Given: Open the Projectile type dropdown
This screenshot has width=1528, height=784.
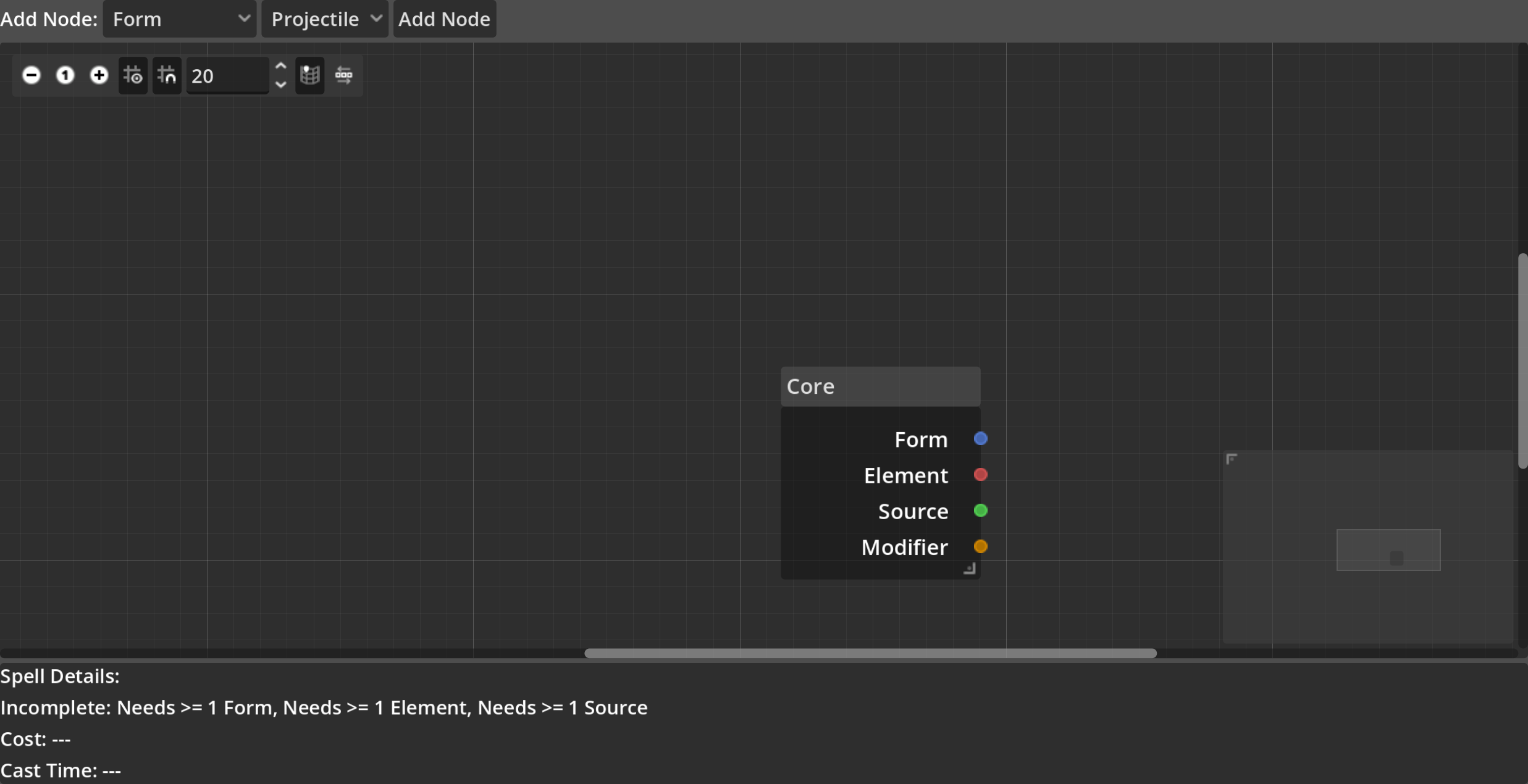Looking at the screenshot, I should pos(325,19).
